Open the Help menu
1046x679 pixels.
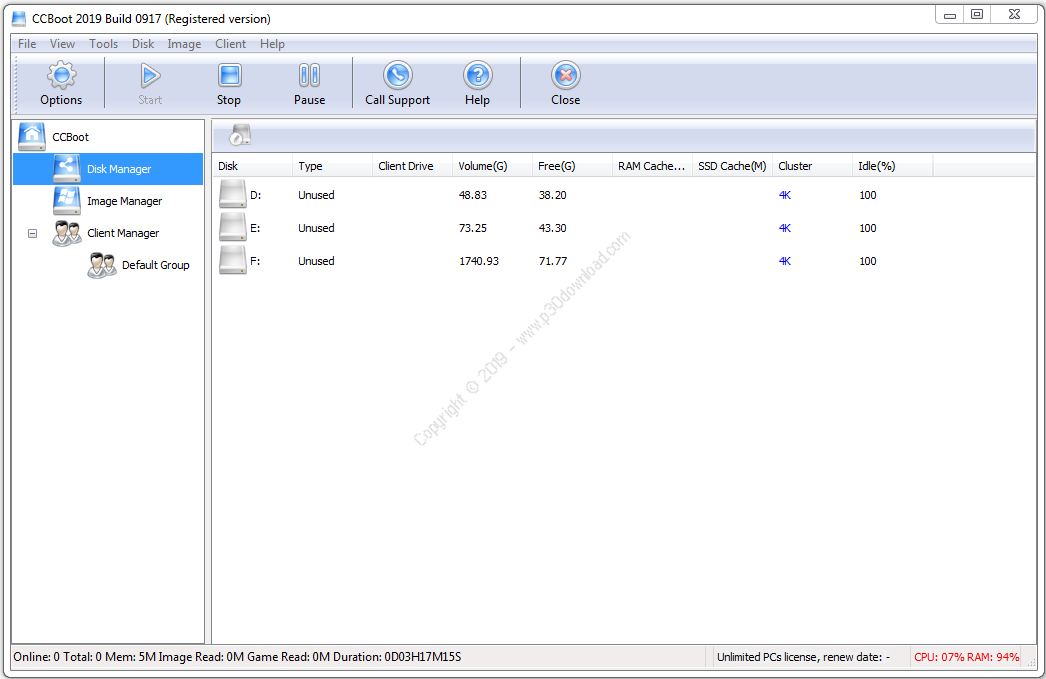tap(272, 44)
